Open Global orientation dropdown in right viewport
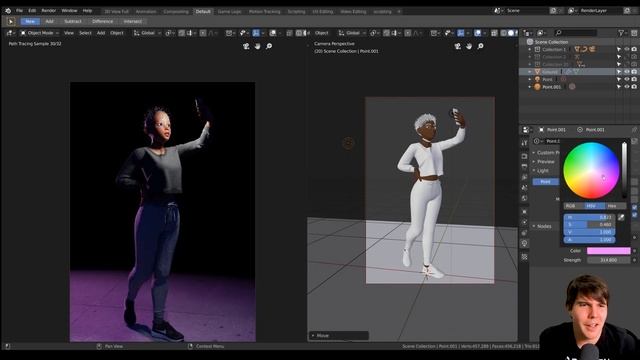 [352, 33]
